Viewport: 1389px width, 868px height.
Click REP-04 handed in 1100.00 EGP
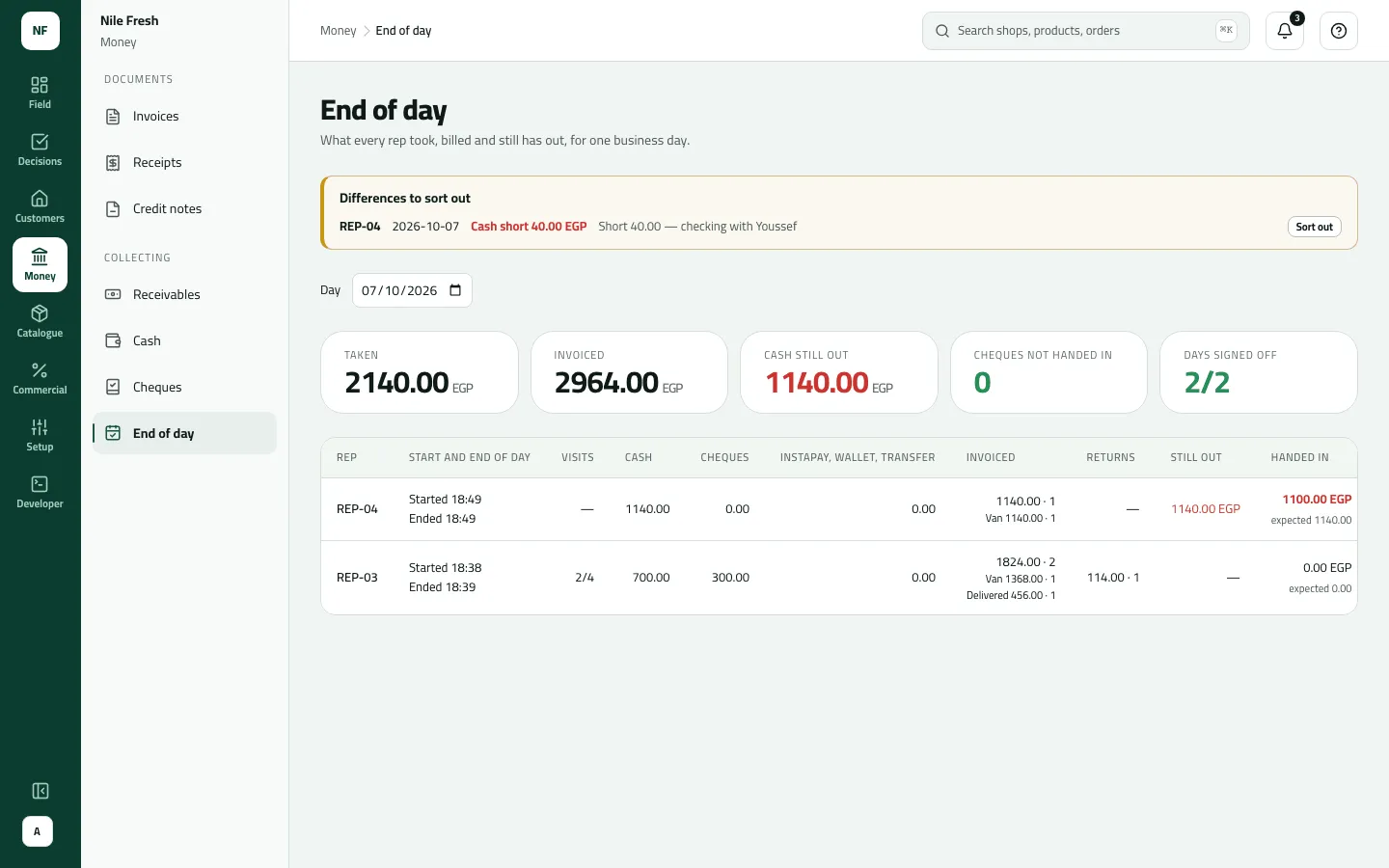(x=1317, y=500)
